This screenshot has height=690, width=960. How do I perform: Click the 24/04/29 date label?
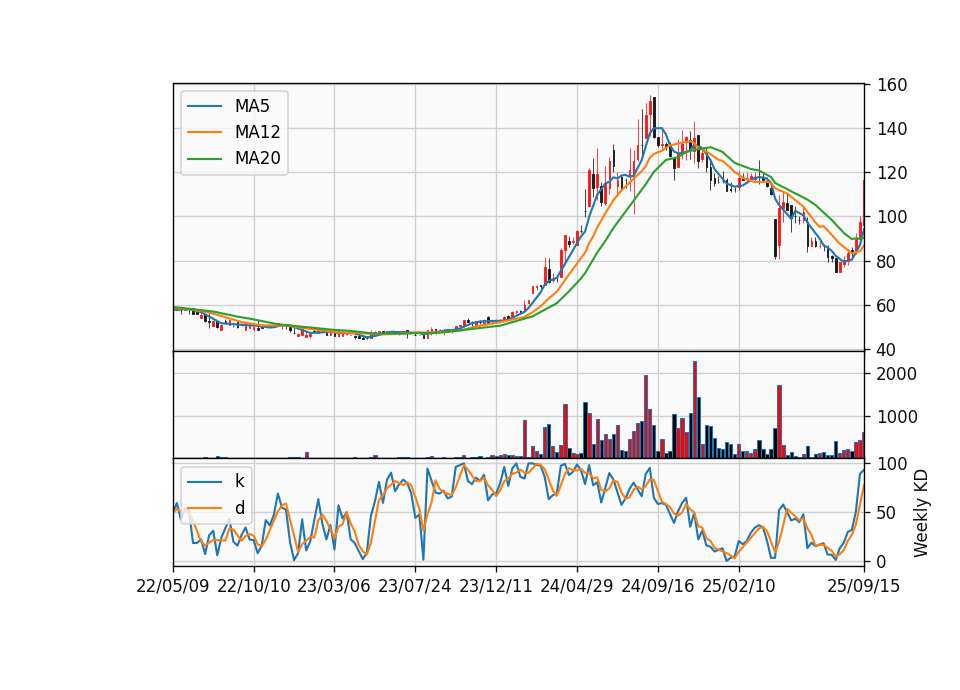[577, 586]
